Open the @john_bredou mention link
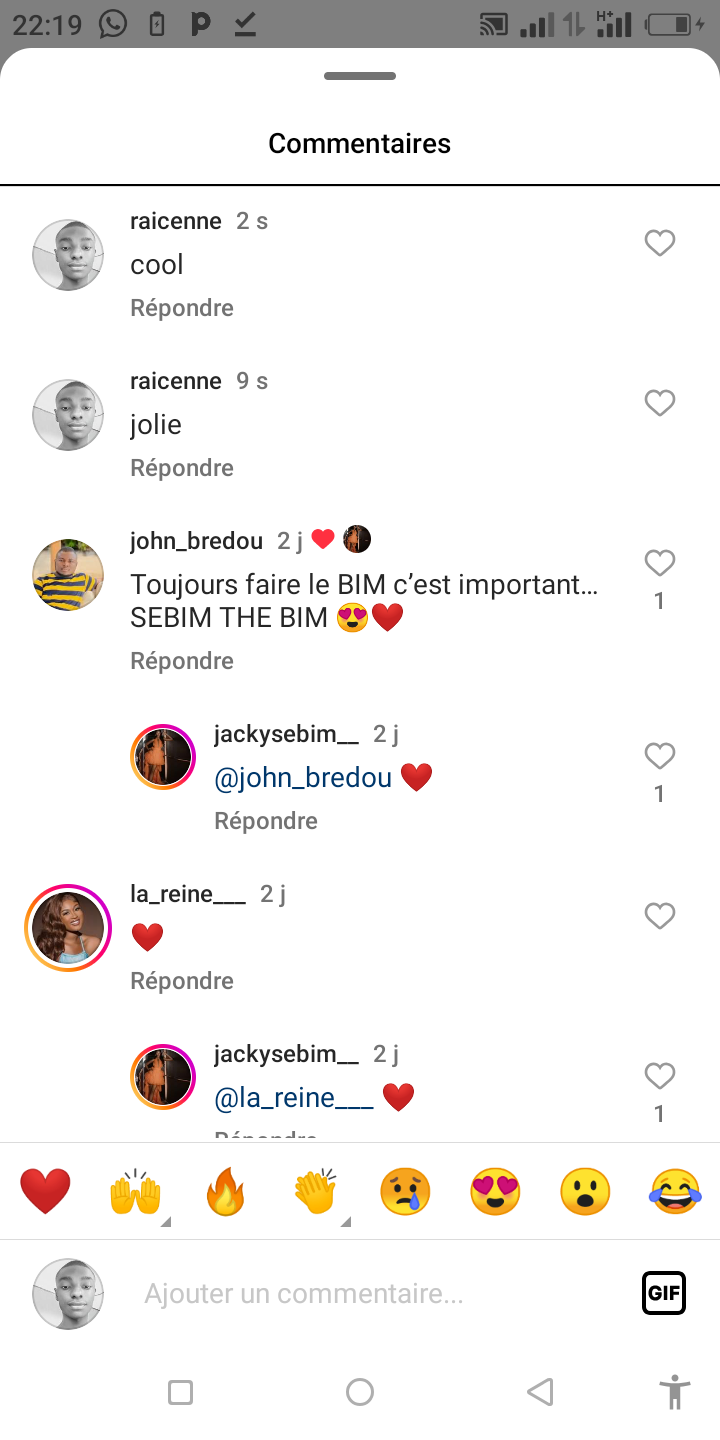This screenshot has width=720, height=1440. point(303,778)
